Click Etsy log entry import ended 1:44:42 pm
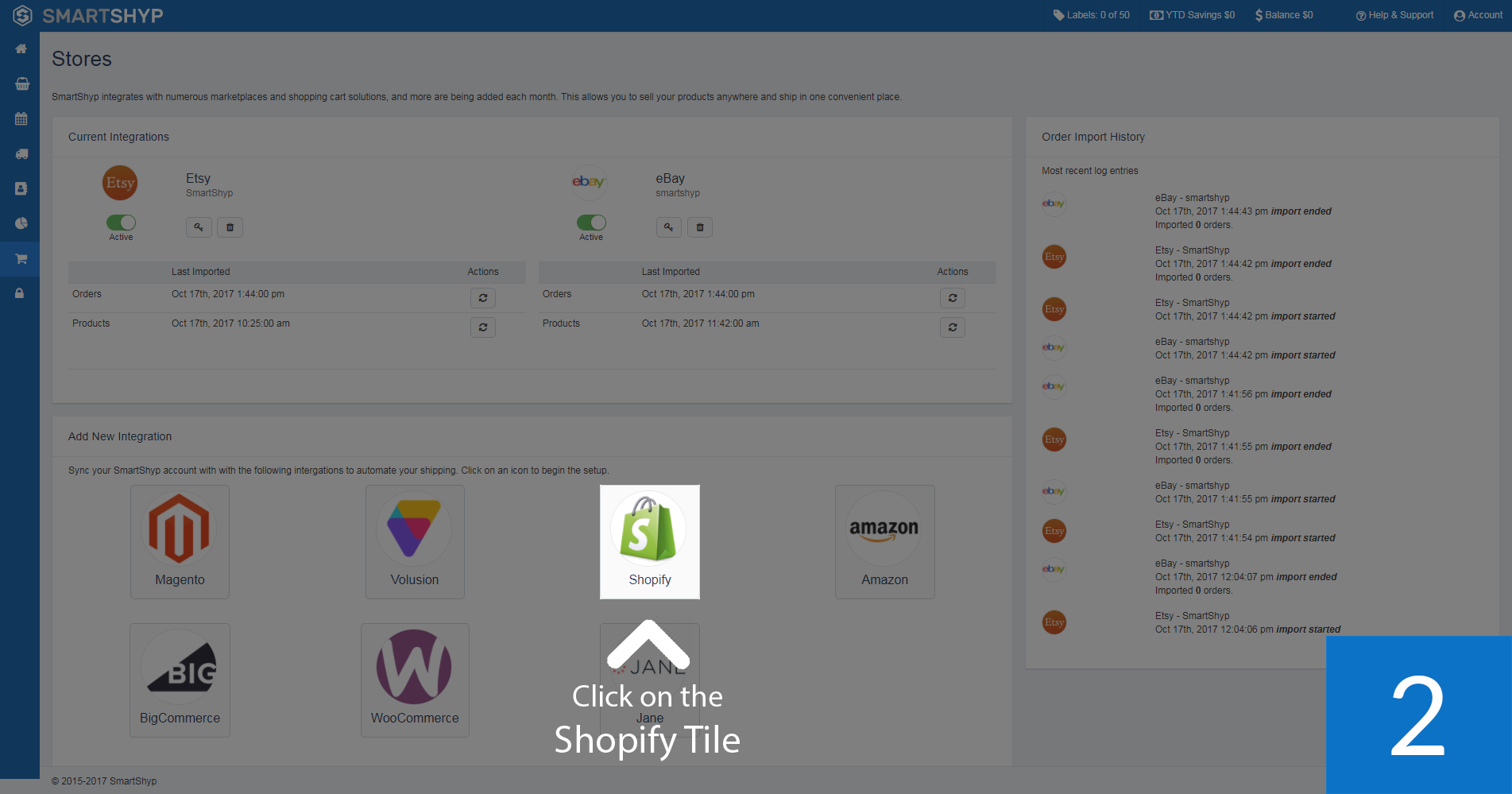Image resolution: width=1512 pixels, height=794 pixels. pos(1243,264)
